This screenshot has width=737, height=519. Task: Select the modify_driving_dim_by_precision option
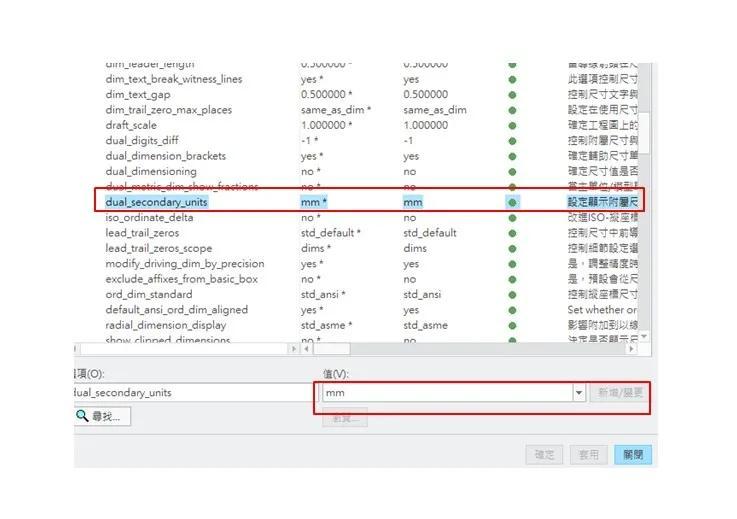point(185,264)
